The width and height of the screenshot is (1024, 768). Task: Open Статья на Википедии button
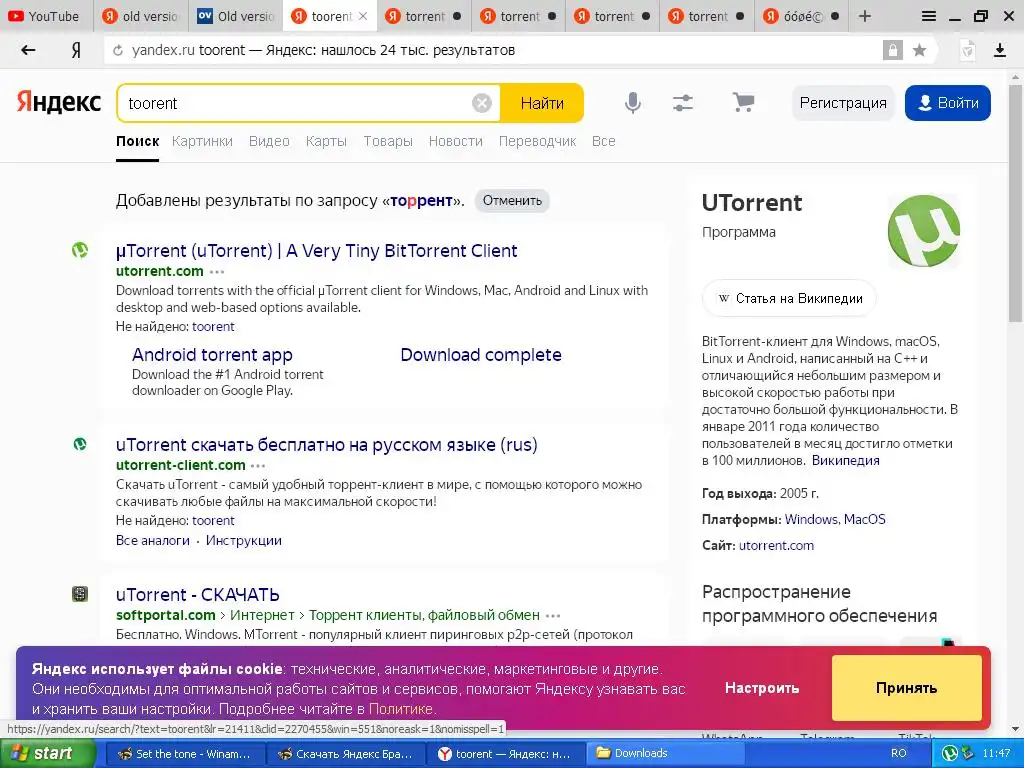coord(790,298)
